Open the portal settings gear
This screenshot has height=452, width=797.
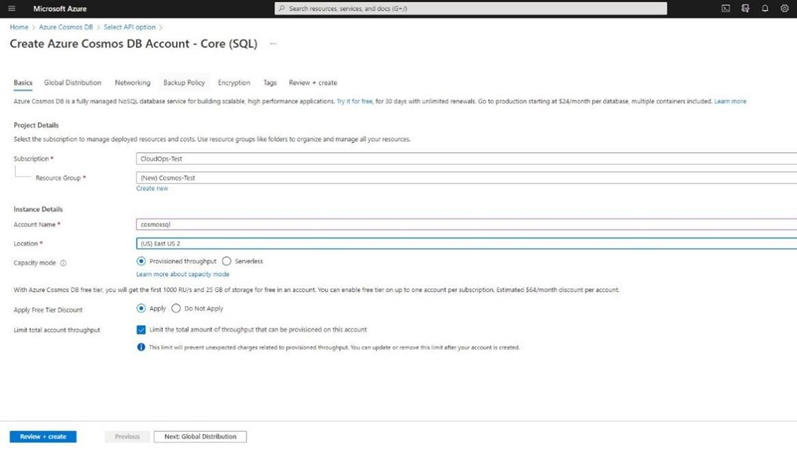tap(785, 8)
